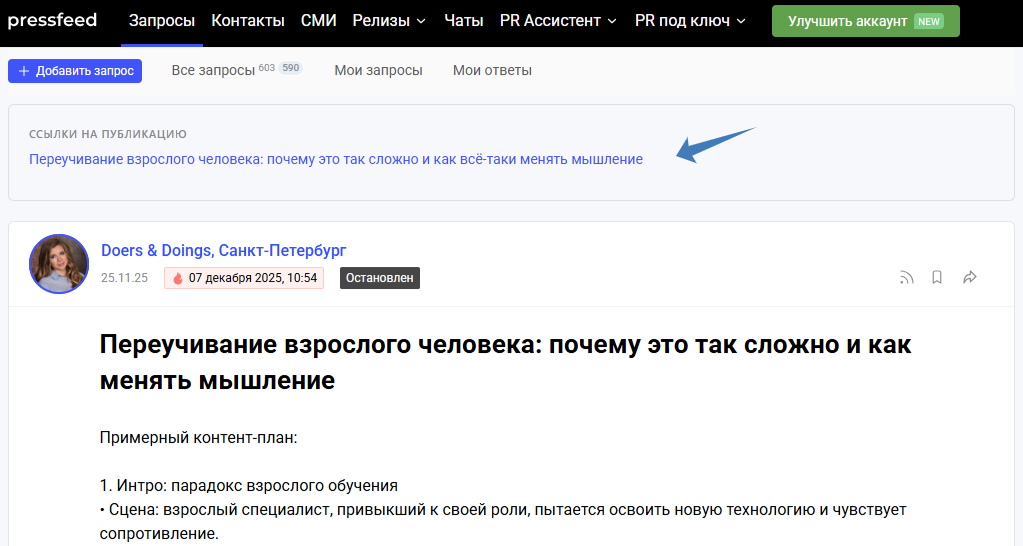Click the green Улучшить аккаунт button
This screenshot has width=1023, height=546.
[865, 21]
